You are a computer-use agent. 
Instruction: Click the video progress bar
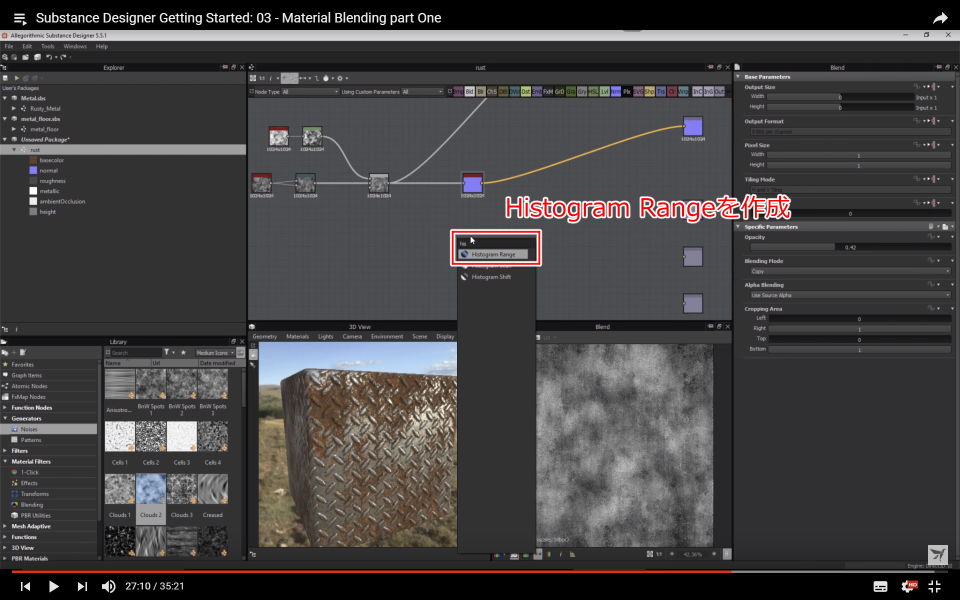pyautogui.click(x=480, y=571)
